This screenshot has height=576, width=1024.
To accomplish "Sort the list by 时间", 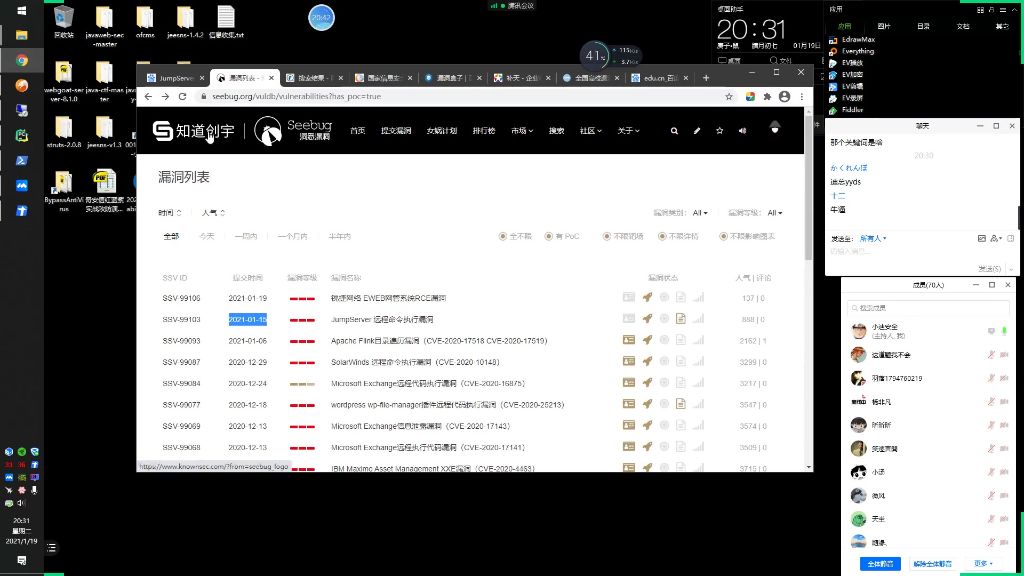I will click(x=170, y=213).
